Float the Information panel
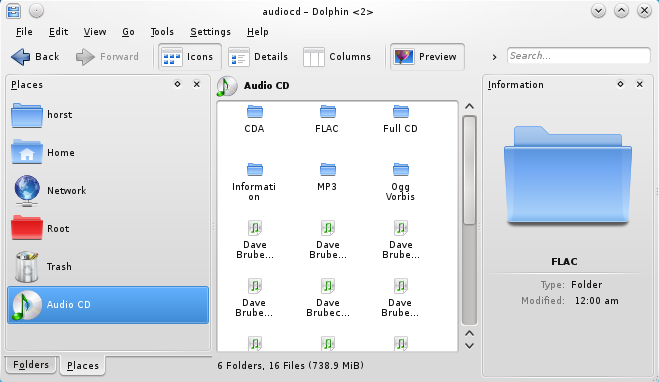 [620, 84]
